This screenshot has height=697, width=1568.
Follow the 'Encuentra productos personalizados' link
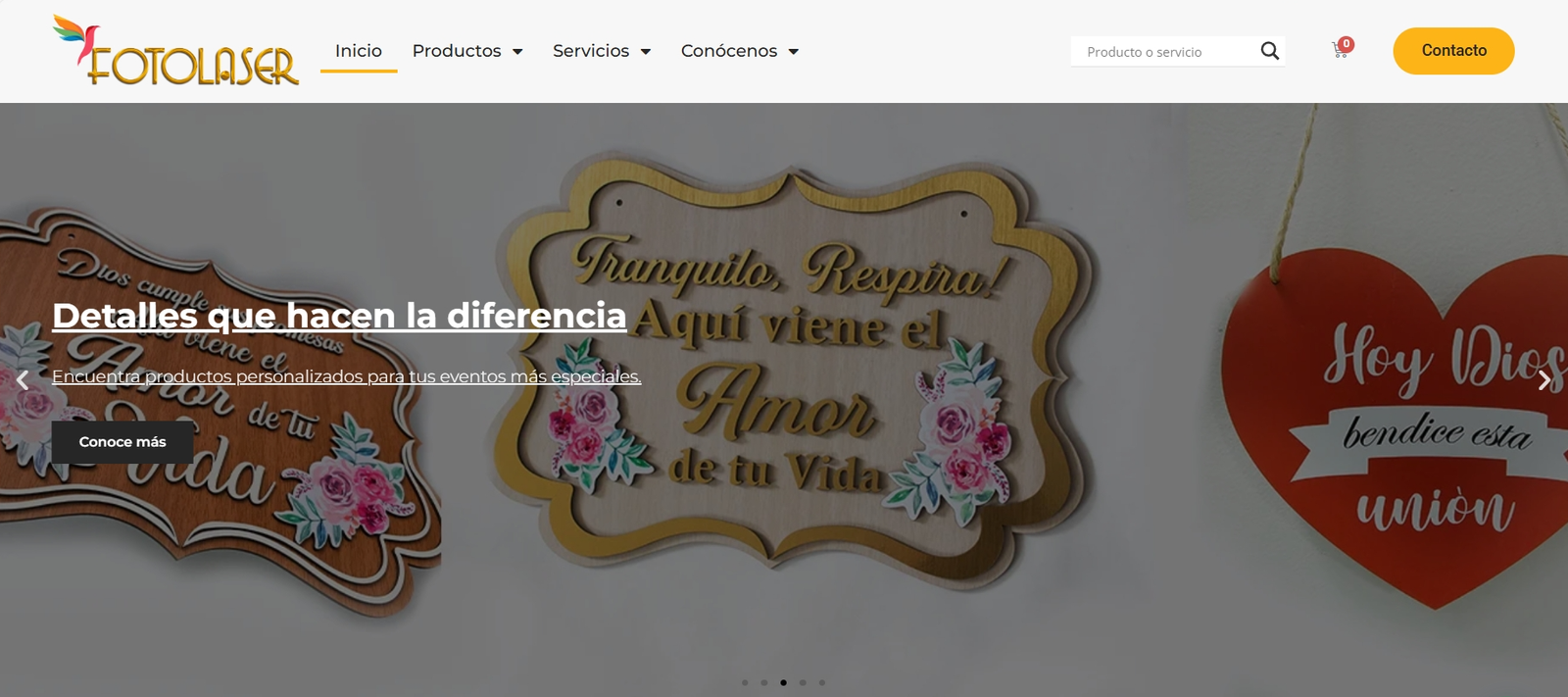pyautogui.click(x=346, y=376)
